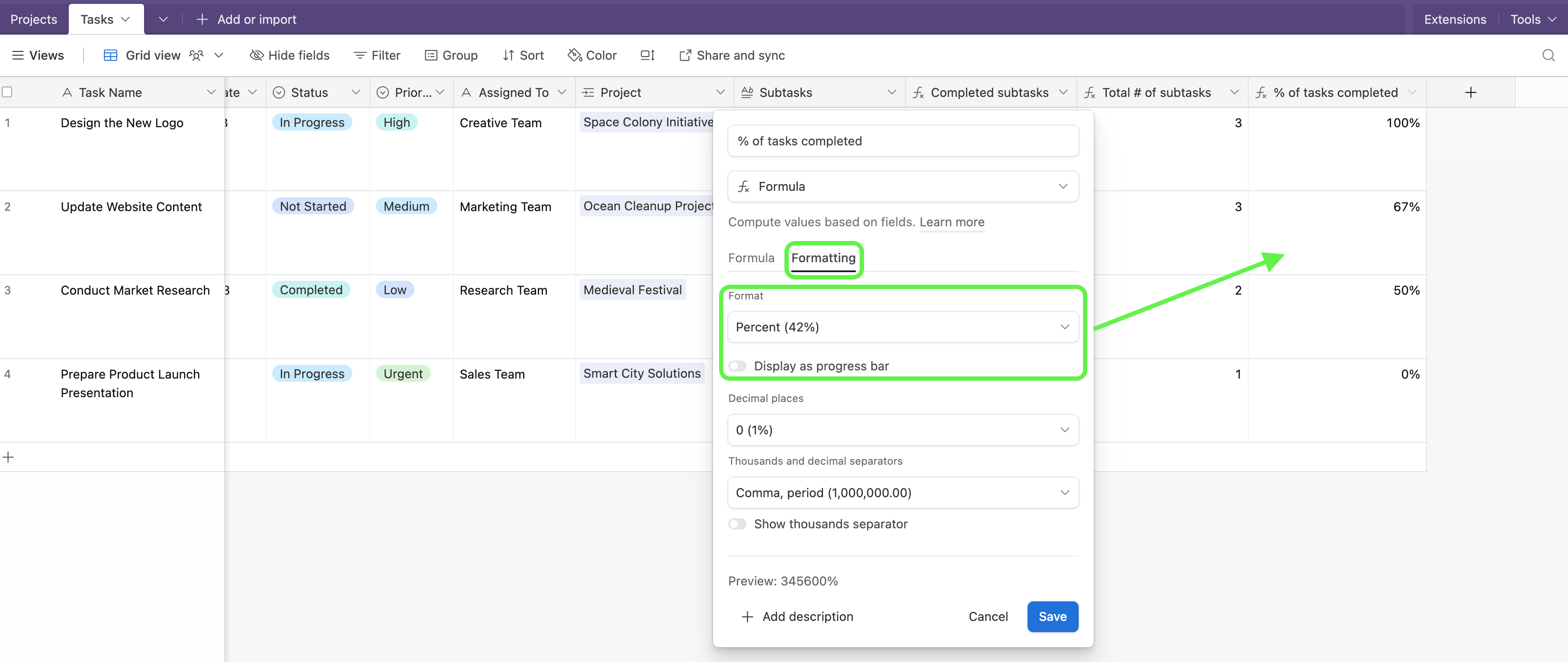This screenshot has height=662, width=1568.
Task: Click the Status single-select field icon
Action: click(x=279, y=93)
